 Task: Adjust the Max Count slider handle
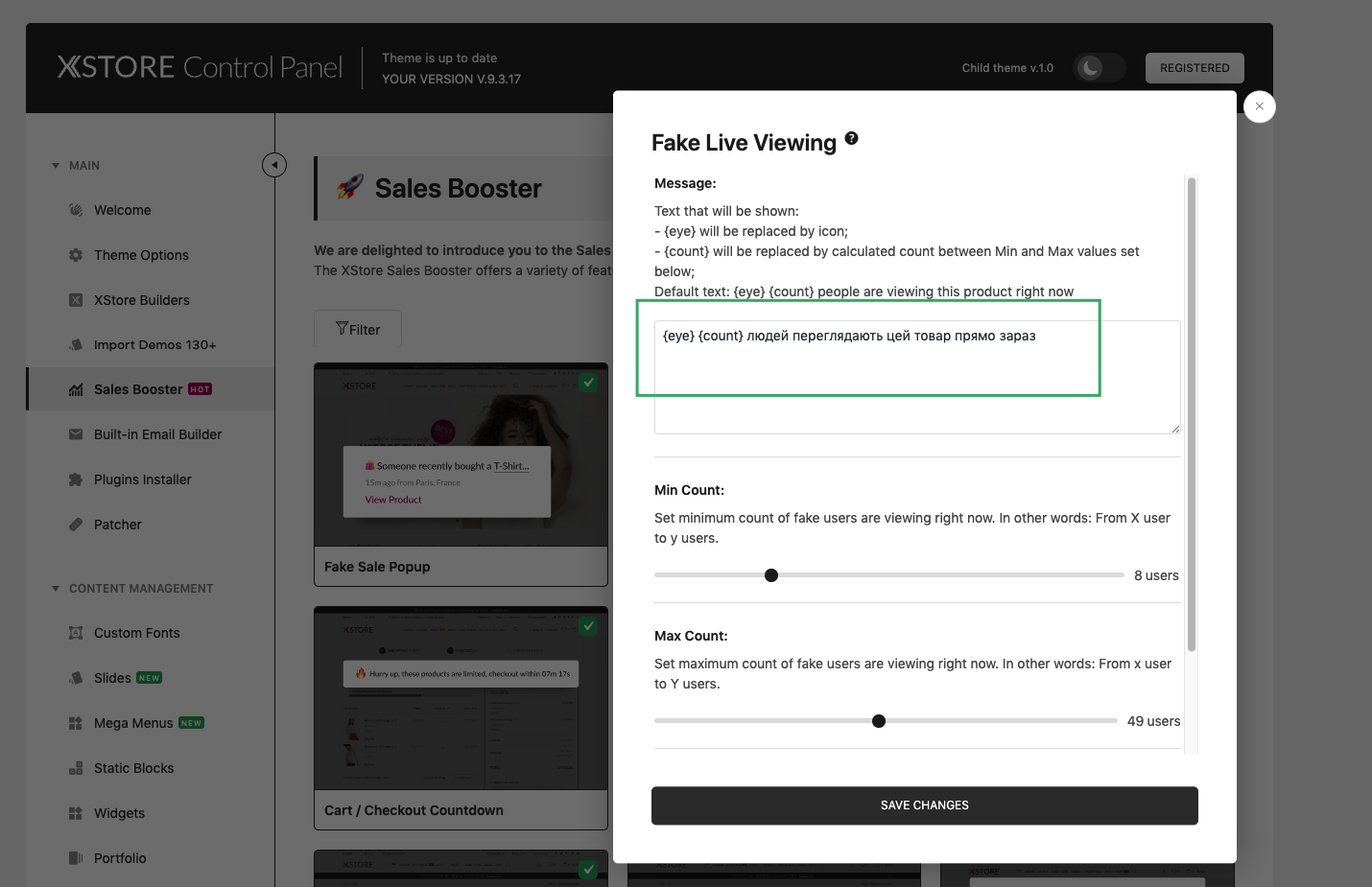[x=879, y=721]
